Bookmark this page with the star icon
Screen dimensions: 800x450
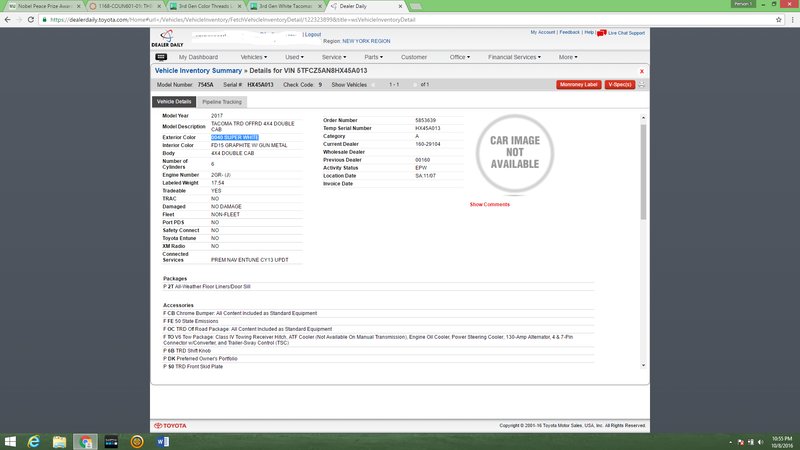(x=779, y=19)
